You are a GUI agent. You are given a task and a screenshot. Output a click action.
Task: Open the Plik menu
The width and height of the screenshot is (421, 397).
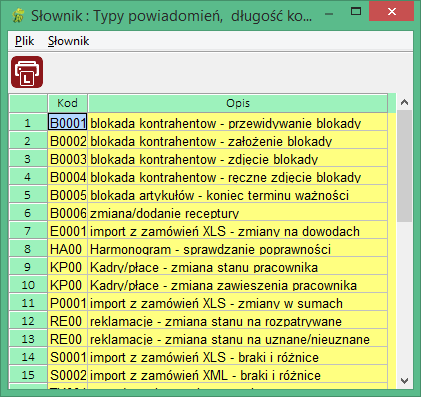coord(24,41)
